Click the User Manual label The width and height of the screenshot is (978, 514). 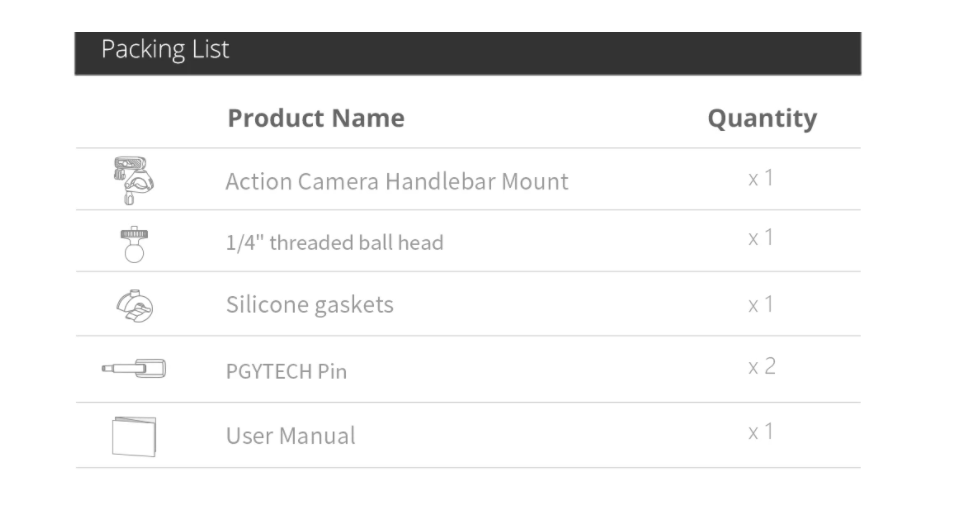pyautogui.click(x=291, y=436)
